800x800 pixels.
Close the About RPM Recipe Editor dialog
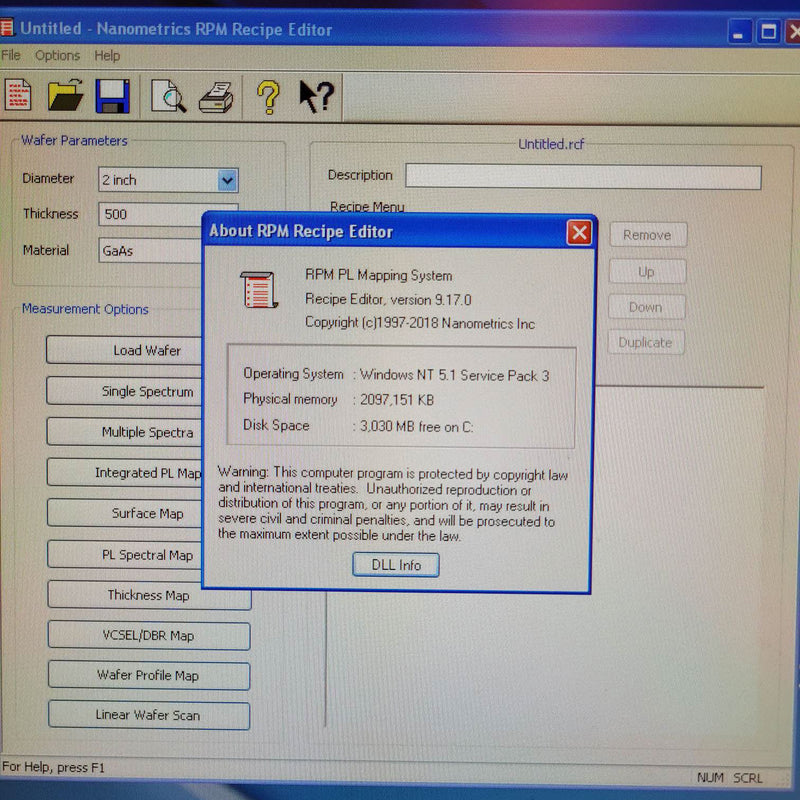tap(579, 233)
